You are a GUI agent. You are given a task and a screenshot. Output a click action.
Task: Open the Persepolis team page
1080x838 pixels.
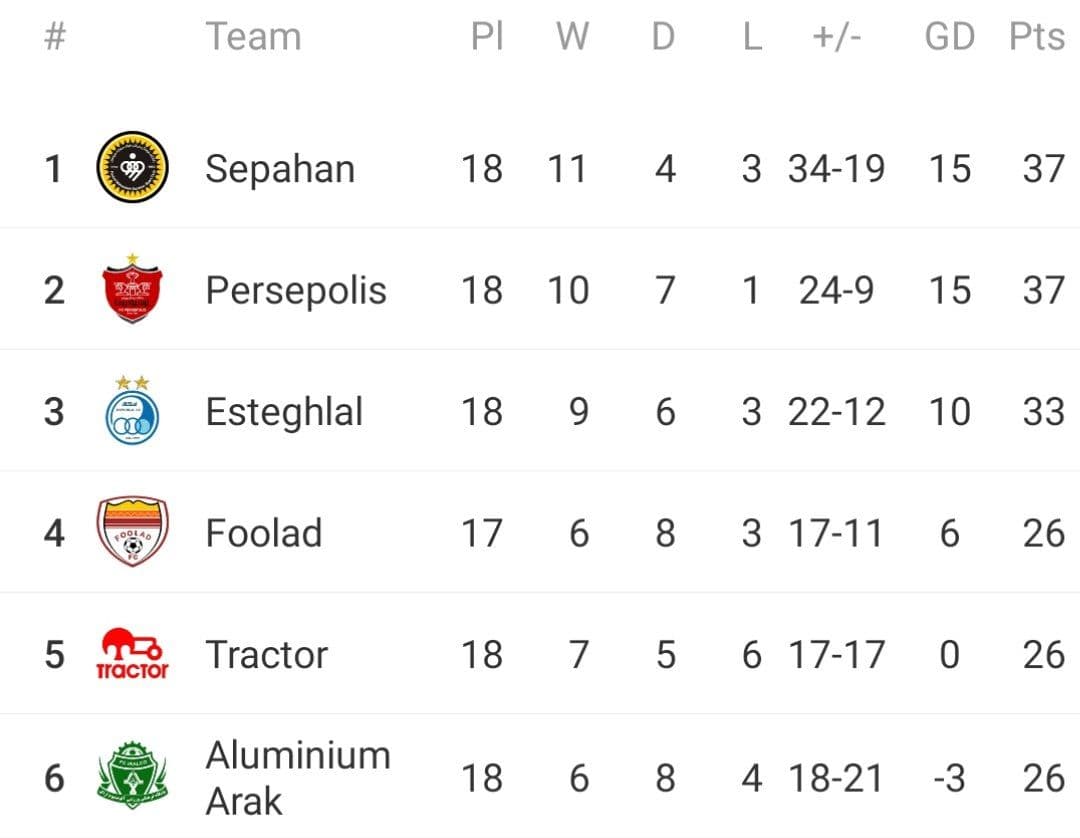(x=296, y=291)
